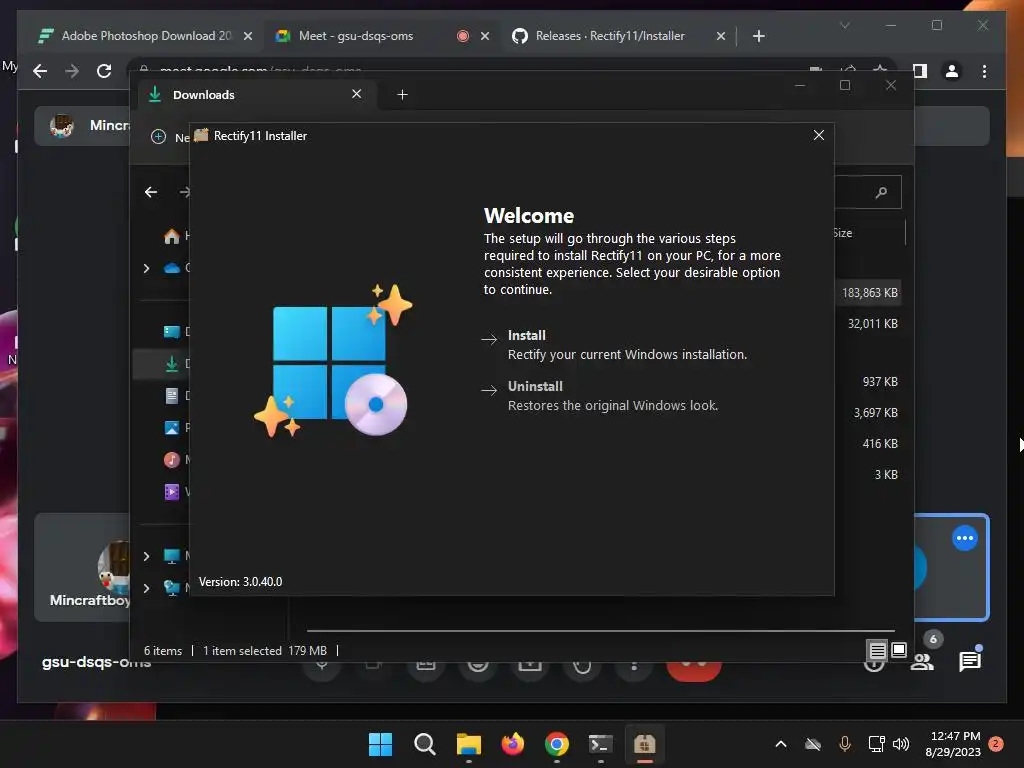
Task: Select Rectify11 Installer taskbar icon
Action: click(645, 744)
